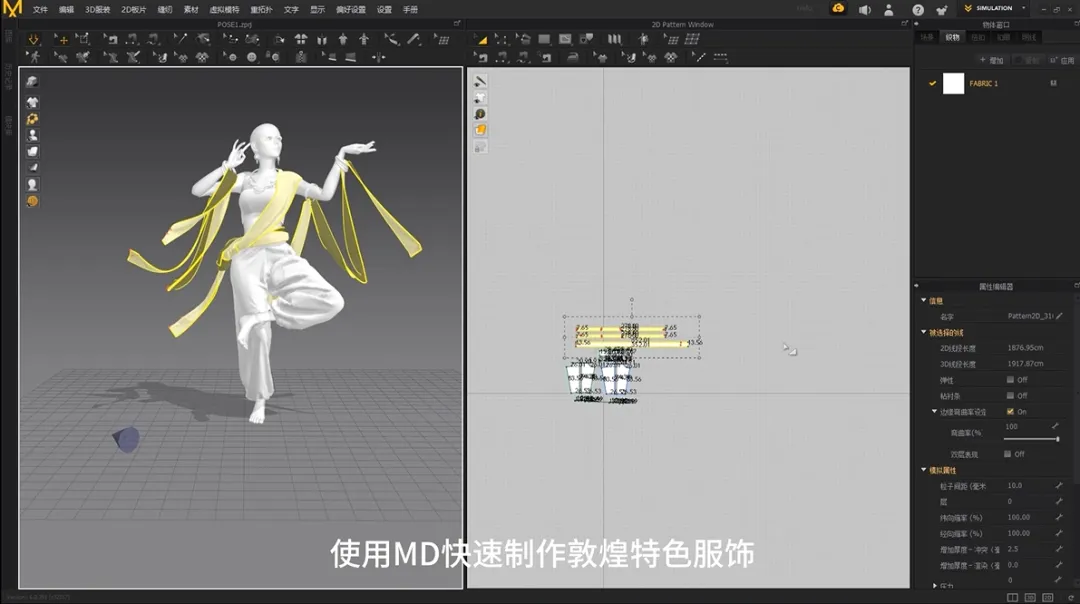The image size is (1080, 604).
Task: Click the orange pattern icon in 2D sidebar
Action: coord(481,130)
